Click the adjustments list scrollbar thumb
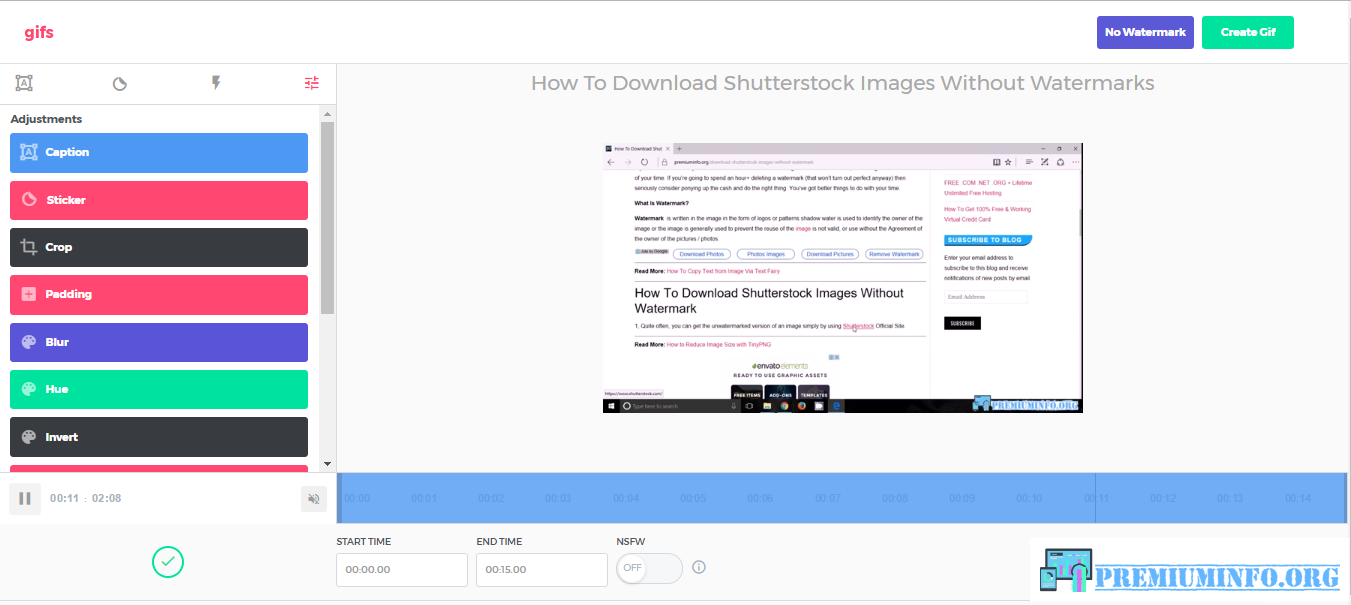 tap(326, 218)
